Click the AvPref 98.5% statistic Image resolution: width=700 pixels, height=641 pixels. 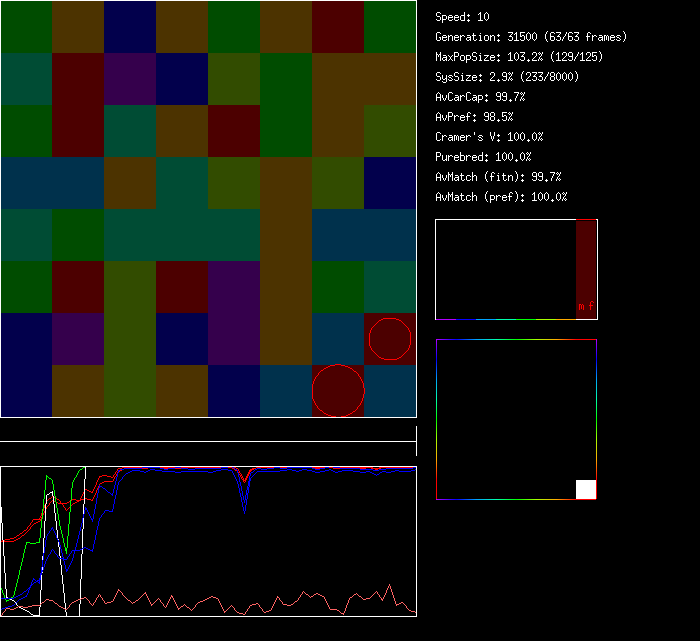[474, 117]
